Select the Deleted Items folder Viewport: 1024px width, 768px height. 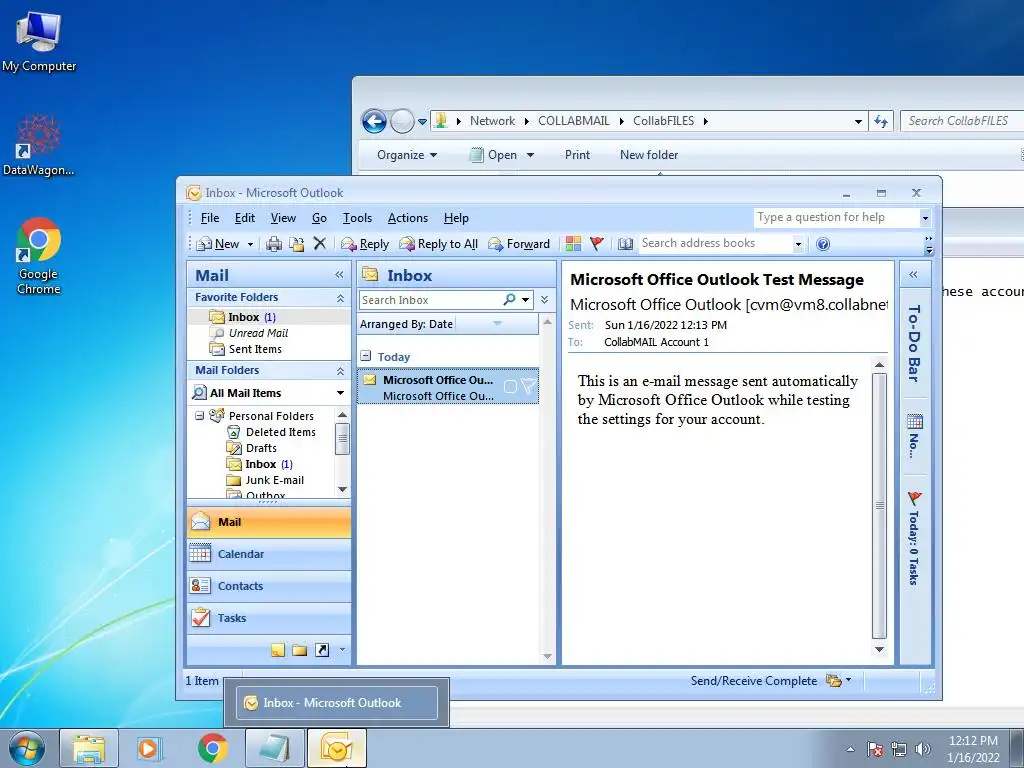[281, 432]
